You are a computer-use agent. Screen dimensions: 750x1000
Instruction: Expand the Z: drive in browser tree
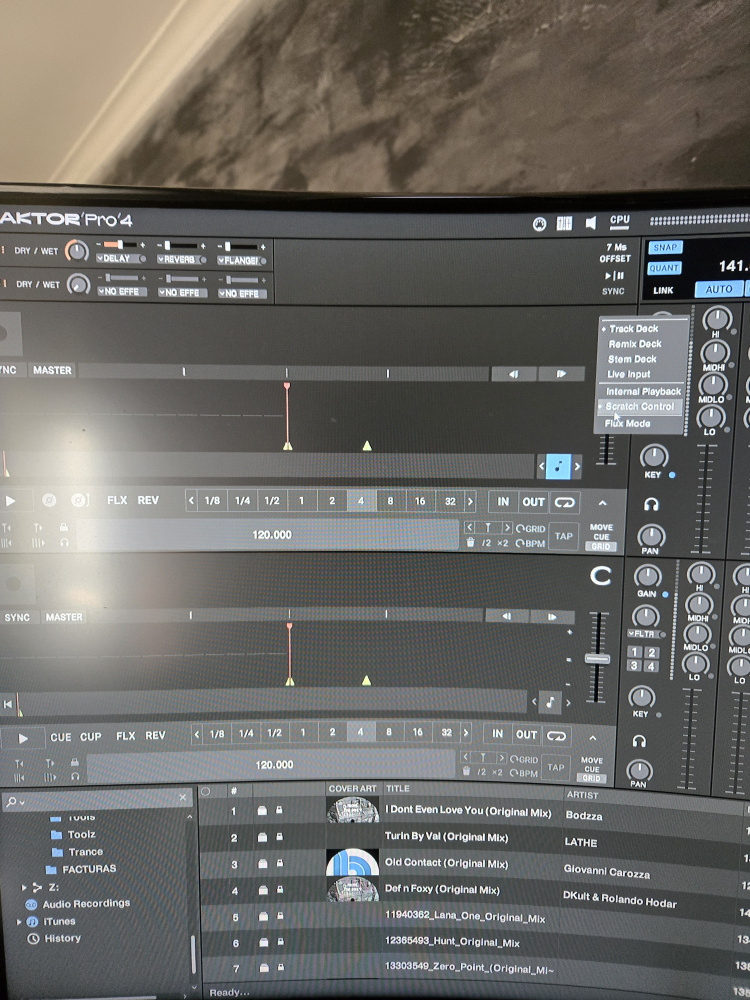24,887
